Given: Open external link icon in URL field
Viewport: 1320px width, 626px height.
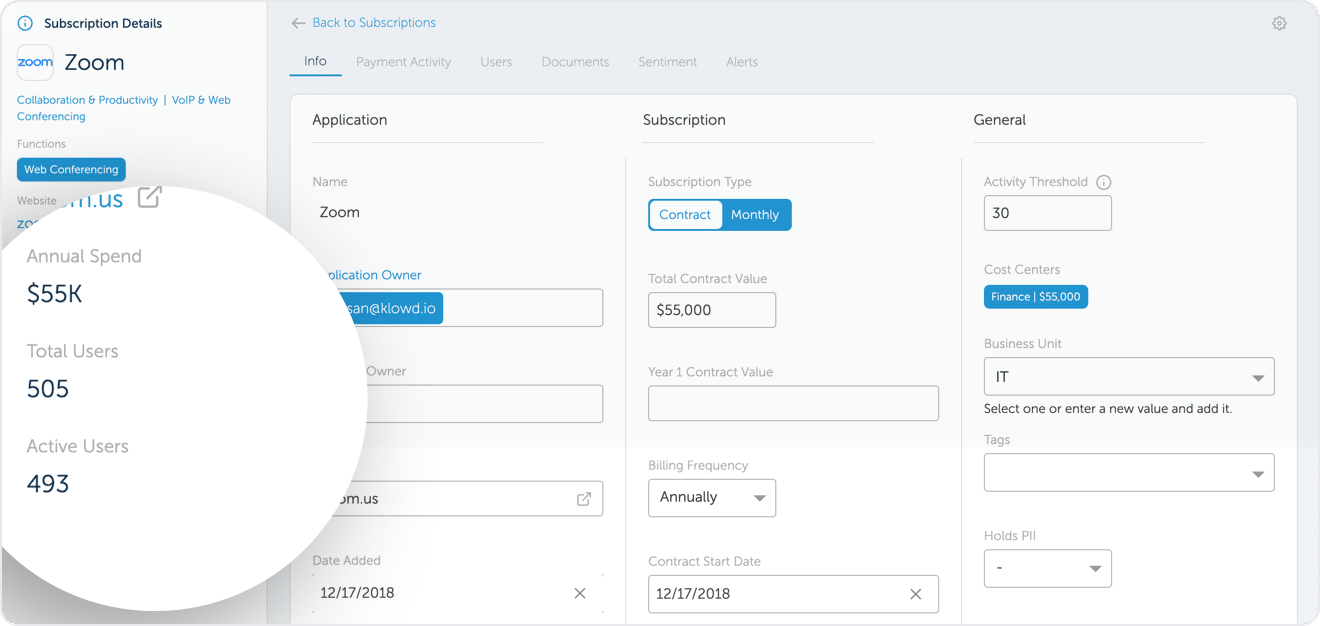Looking at the screenshot, I should (x=584, y=499).
